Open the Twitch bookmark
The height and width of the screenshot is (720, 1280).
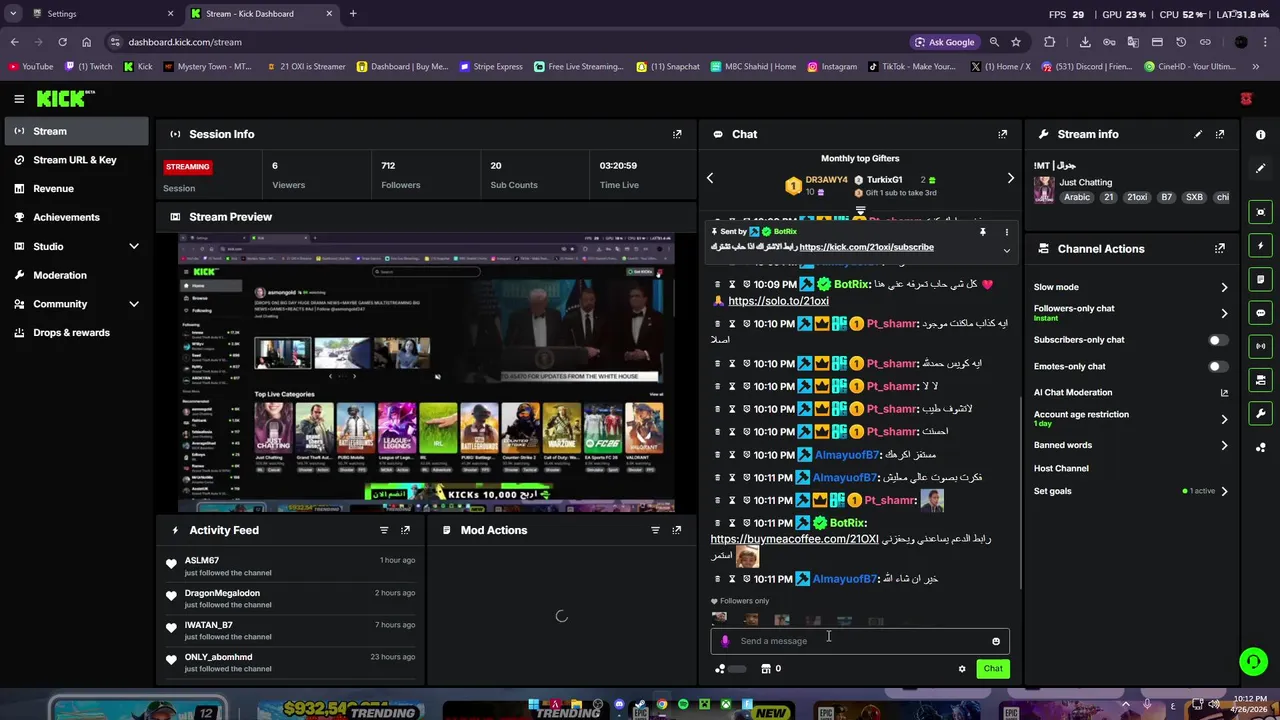point(89,67)
